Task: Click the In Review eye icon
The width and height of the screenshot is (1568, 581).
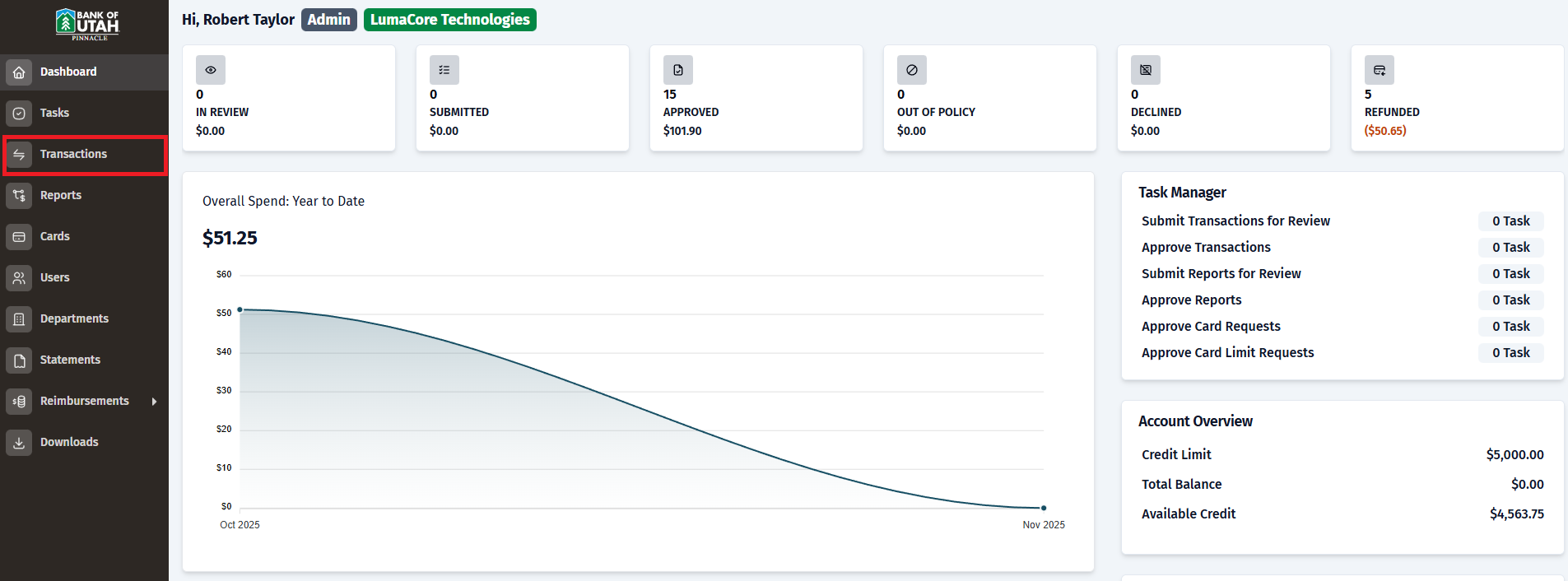Action: tap(211, 70)
